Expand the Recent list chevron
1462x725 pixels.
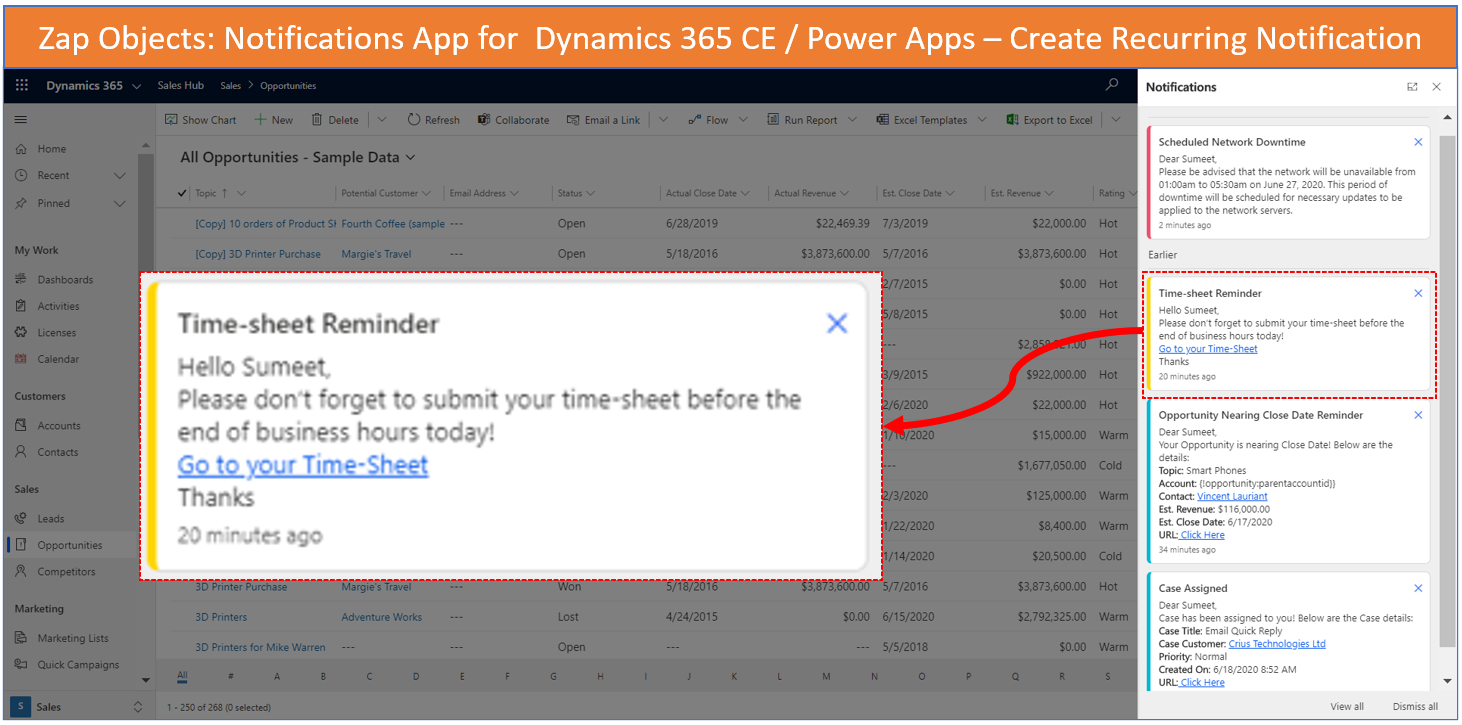click(x=120, y=176)
